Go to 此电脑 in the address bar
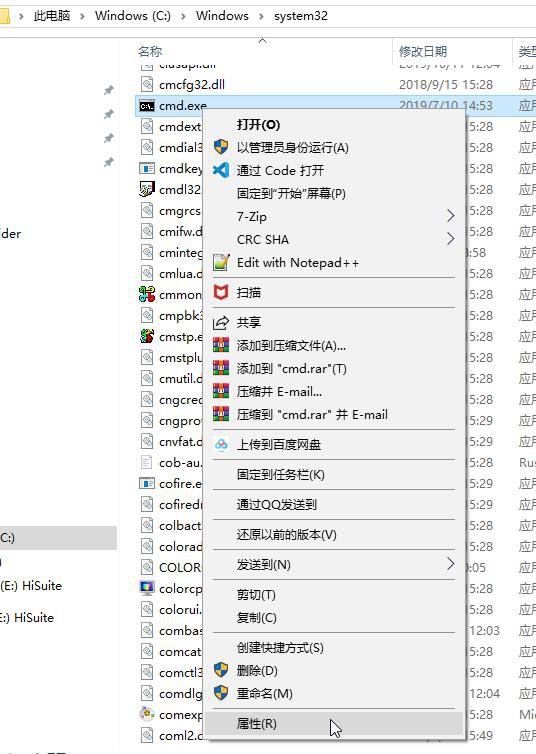 tap(51, 16)
